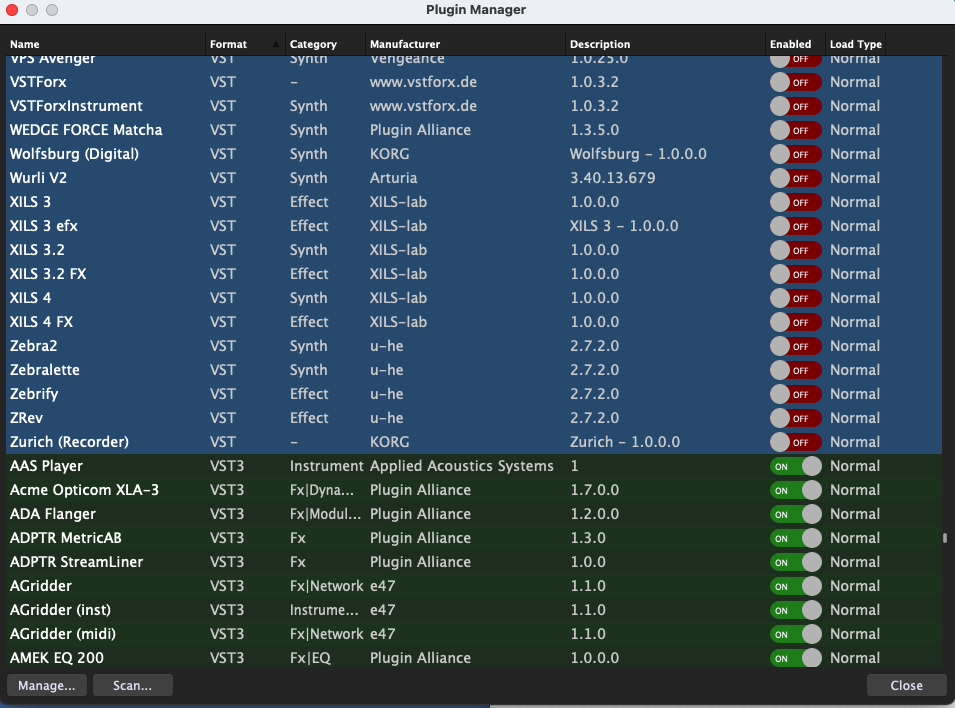
Task: Click VST3 format cell for ADA Flanger
Action: (x=227, y=514)
